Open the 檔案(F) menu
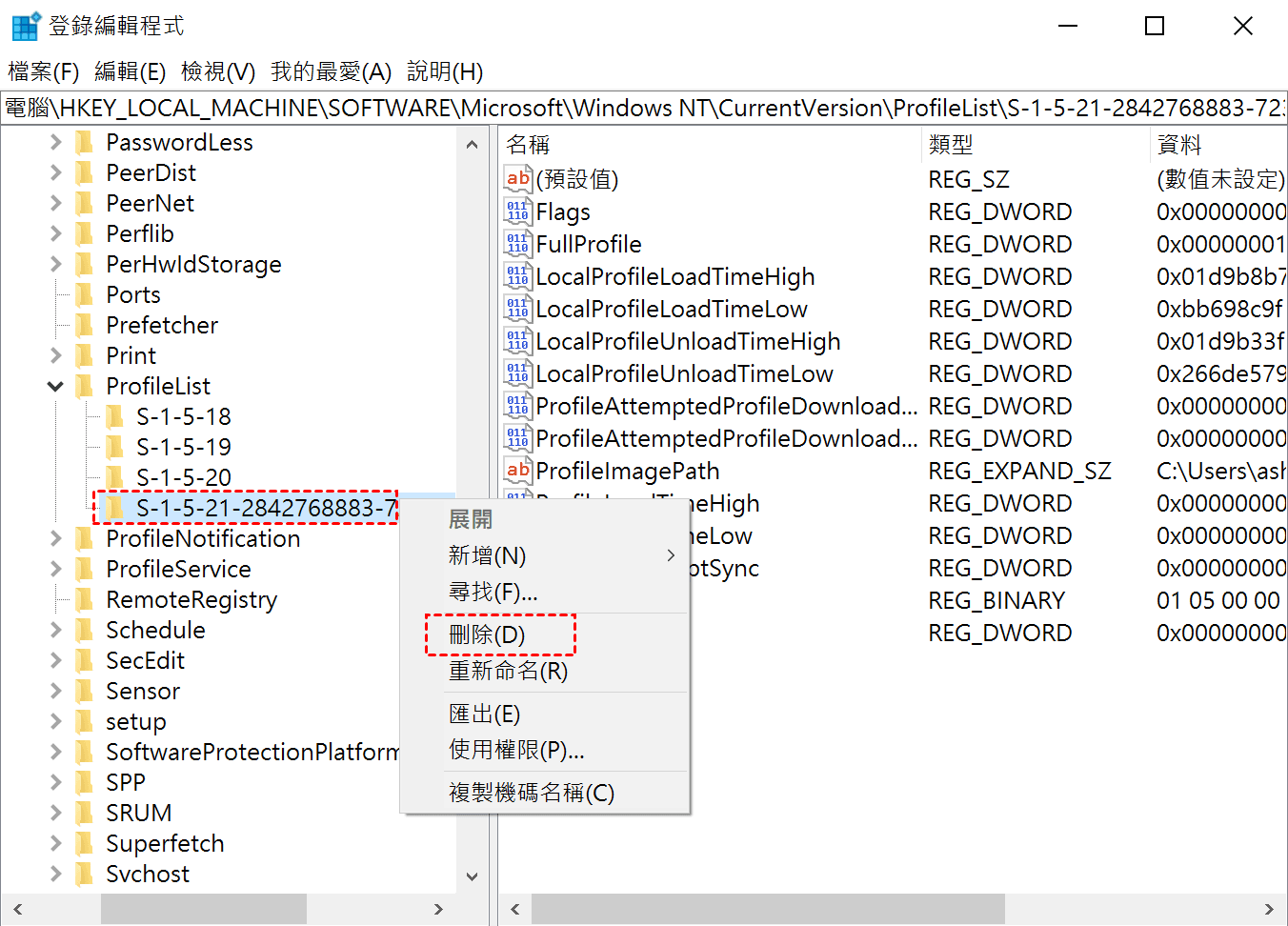The height and width of the screenshot is (926, 1288). pos(44,71)
